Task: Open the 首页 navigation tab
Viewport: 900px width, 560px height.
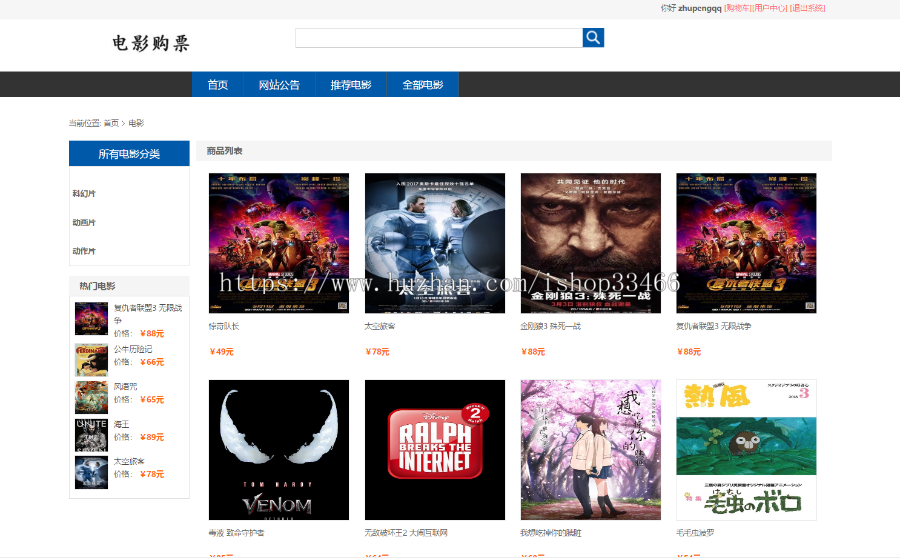Action: click(218, 85)
